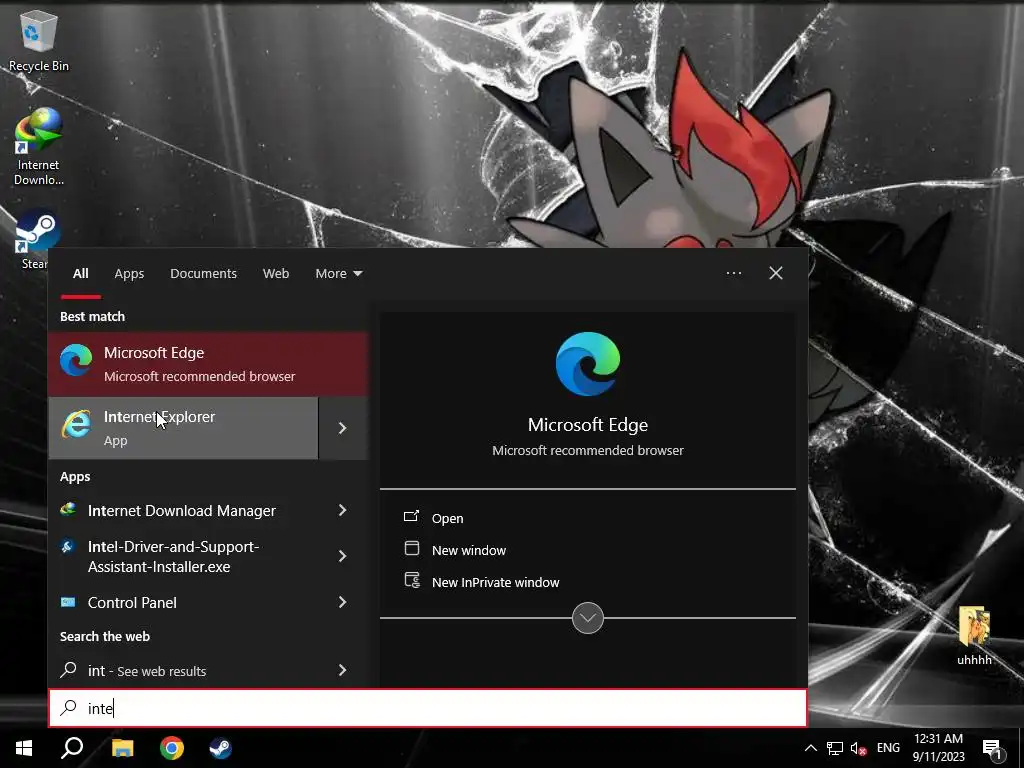Expand the Control Panel result chevron
This screenshot has width=1024, height=768.
342,603
